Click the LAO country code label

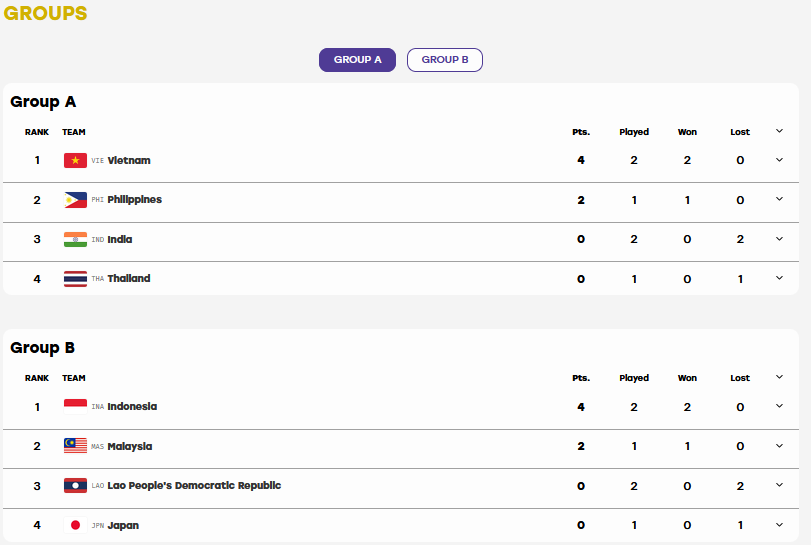[x=98, y=486]
